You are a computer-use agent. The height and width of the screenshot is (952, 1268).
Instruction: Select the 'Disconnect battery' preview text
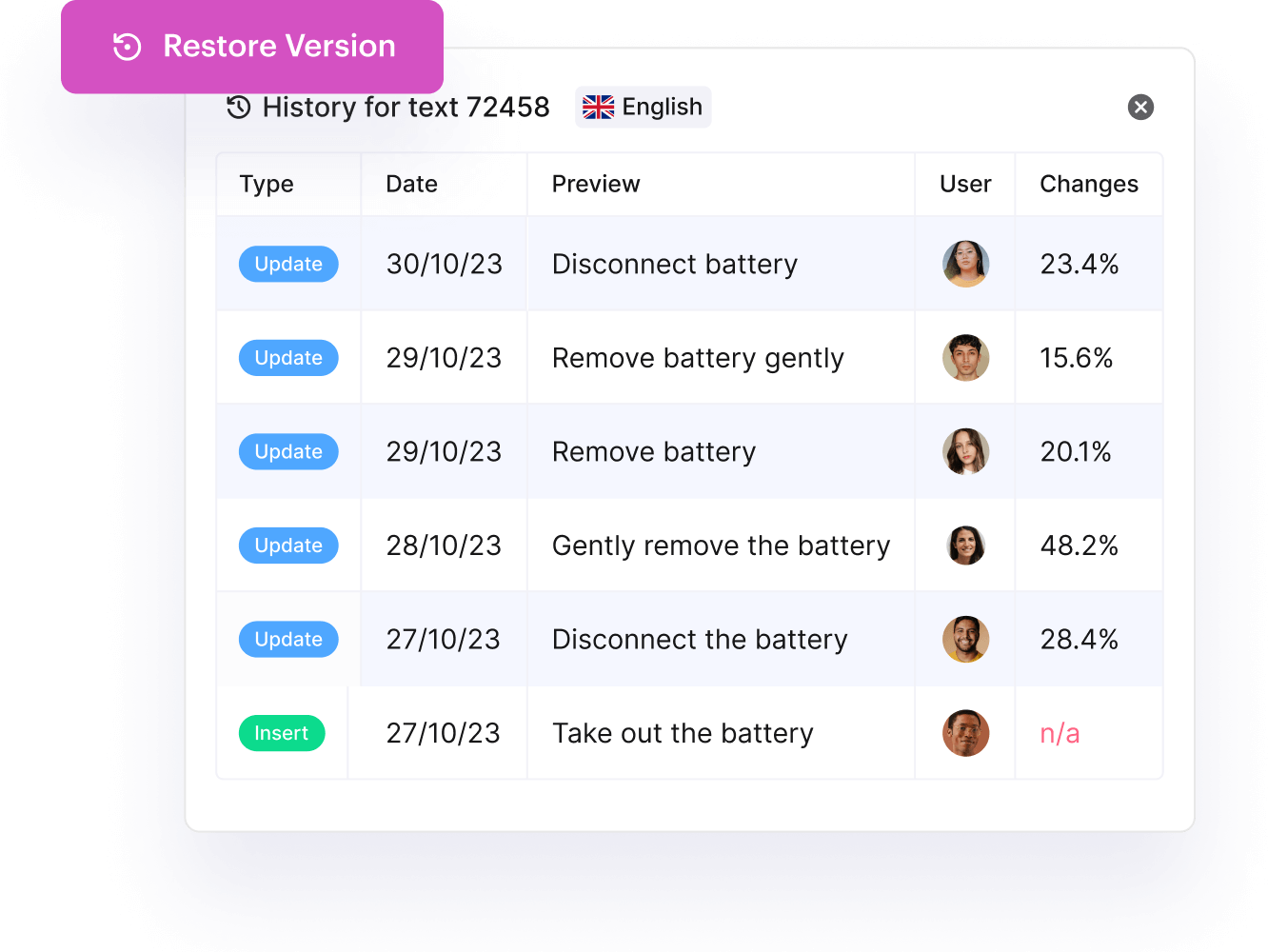pyautogui.click(x=675, y=264)
